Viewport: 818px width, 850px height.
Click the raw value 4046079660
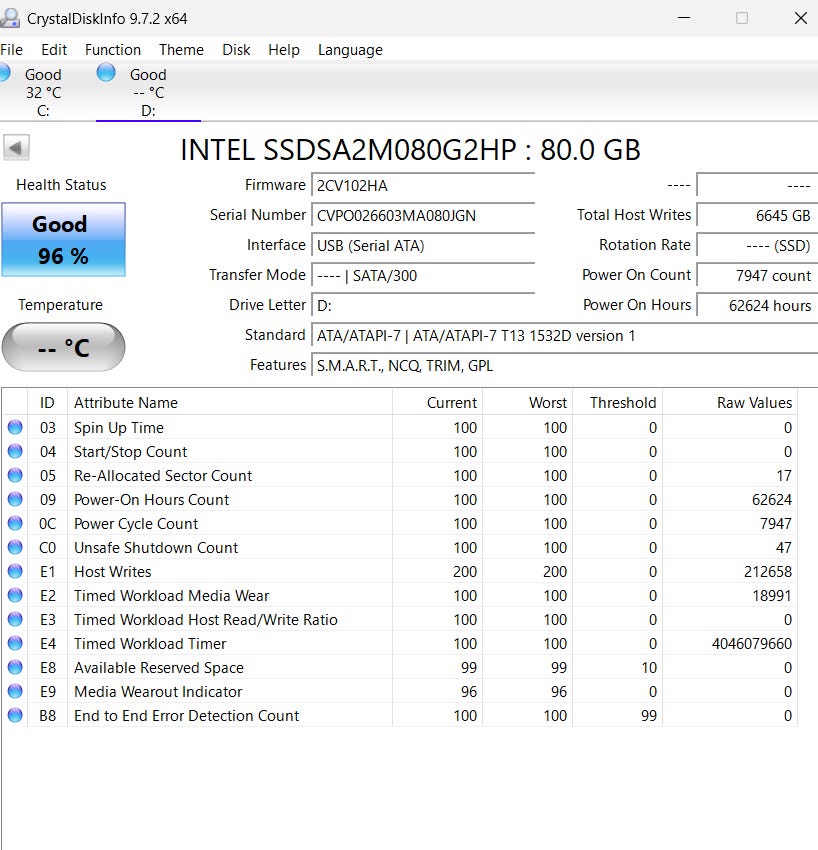pyautogui.click(x=752, y=643)
